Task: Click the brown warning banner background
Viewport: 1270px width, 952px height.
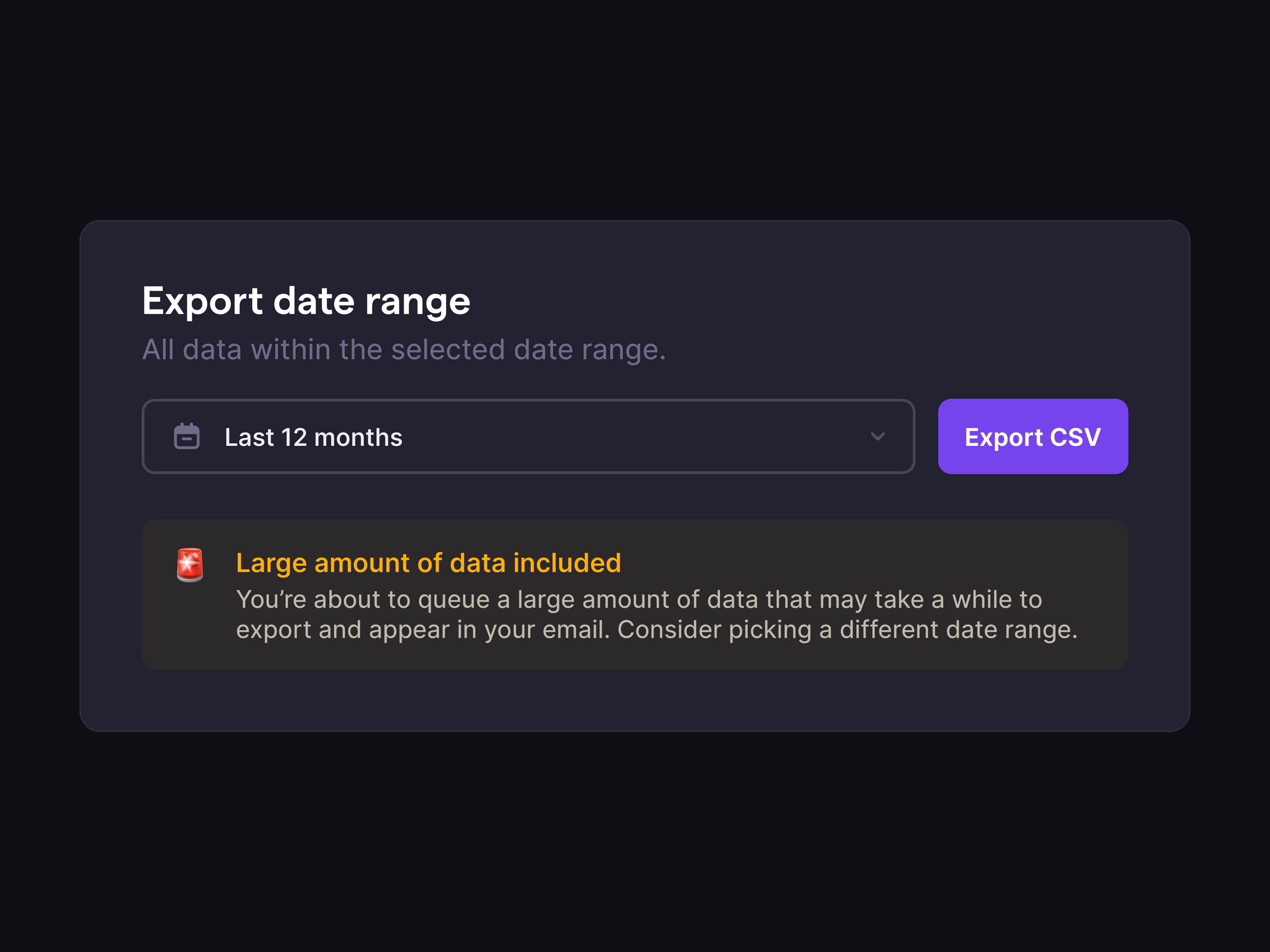Action: (x=635, y=595)
